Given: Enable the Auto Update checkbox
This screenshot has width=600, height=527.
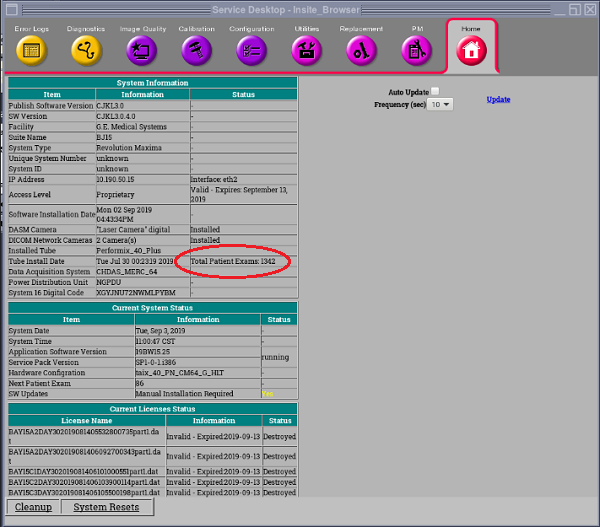Looking at the screenshot, I should point(435,91).
